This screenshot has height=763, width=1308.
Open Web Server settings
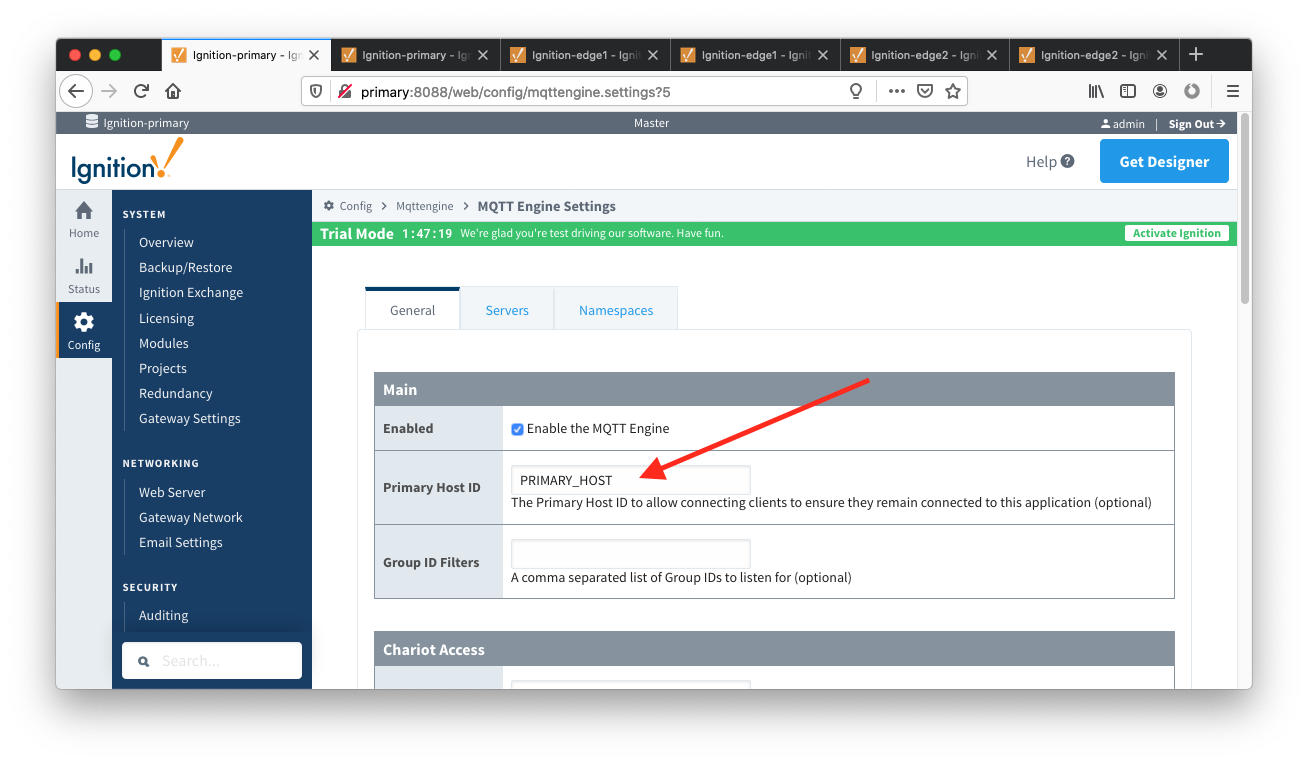click(x=173, y=492)
